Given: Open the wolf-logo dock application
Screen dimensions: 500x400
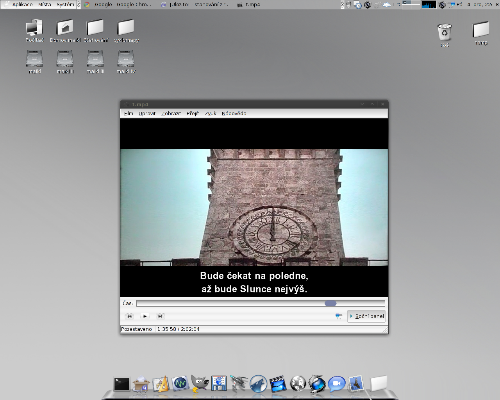Looking at the screenshot, I should [258, 383].
